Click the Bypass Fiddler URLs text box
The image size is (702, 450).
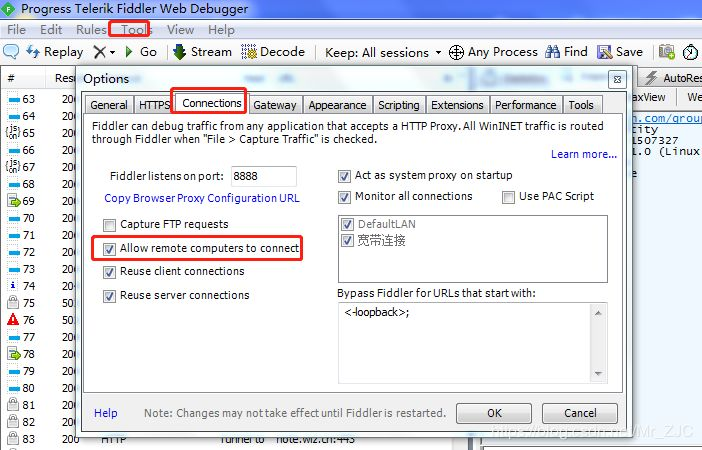point(464,343)
